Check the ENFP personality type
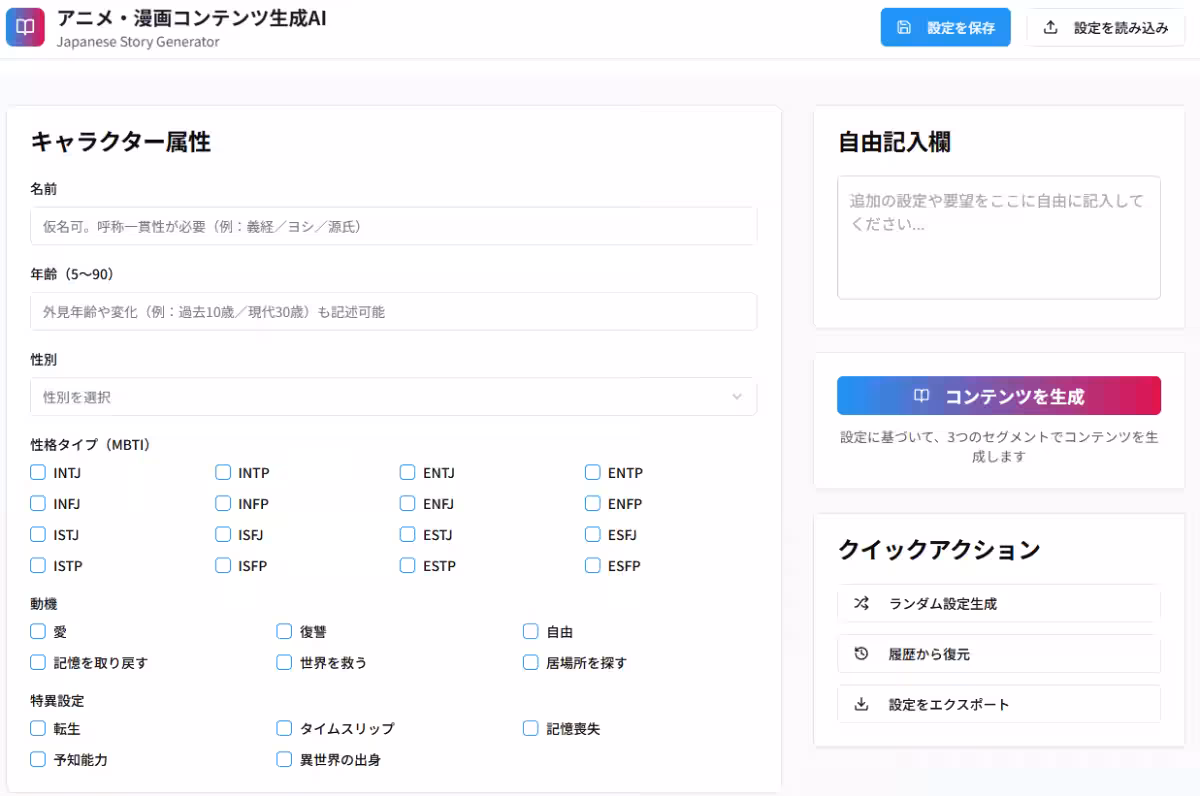 click(x=592, y=503)
